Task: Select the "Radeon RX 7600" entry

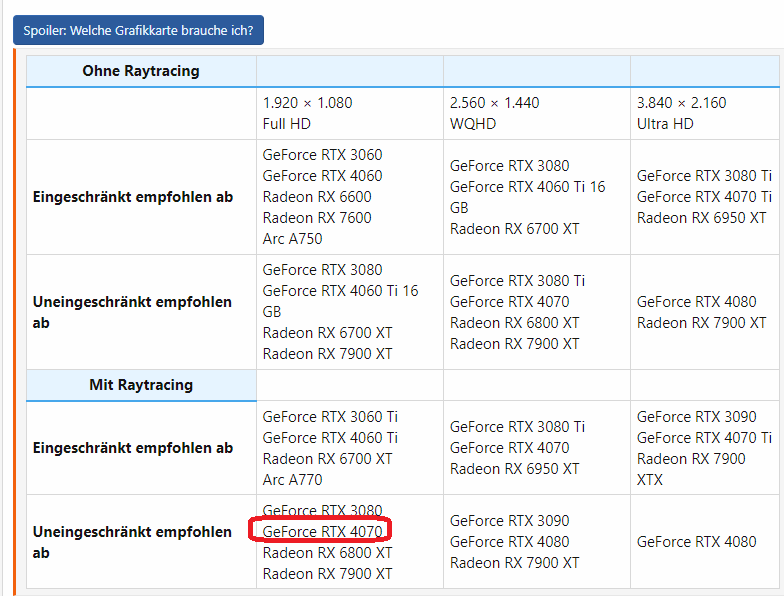Action: click(x=317, y=218)
